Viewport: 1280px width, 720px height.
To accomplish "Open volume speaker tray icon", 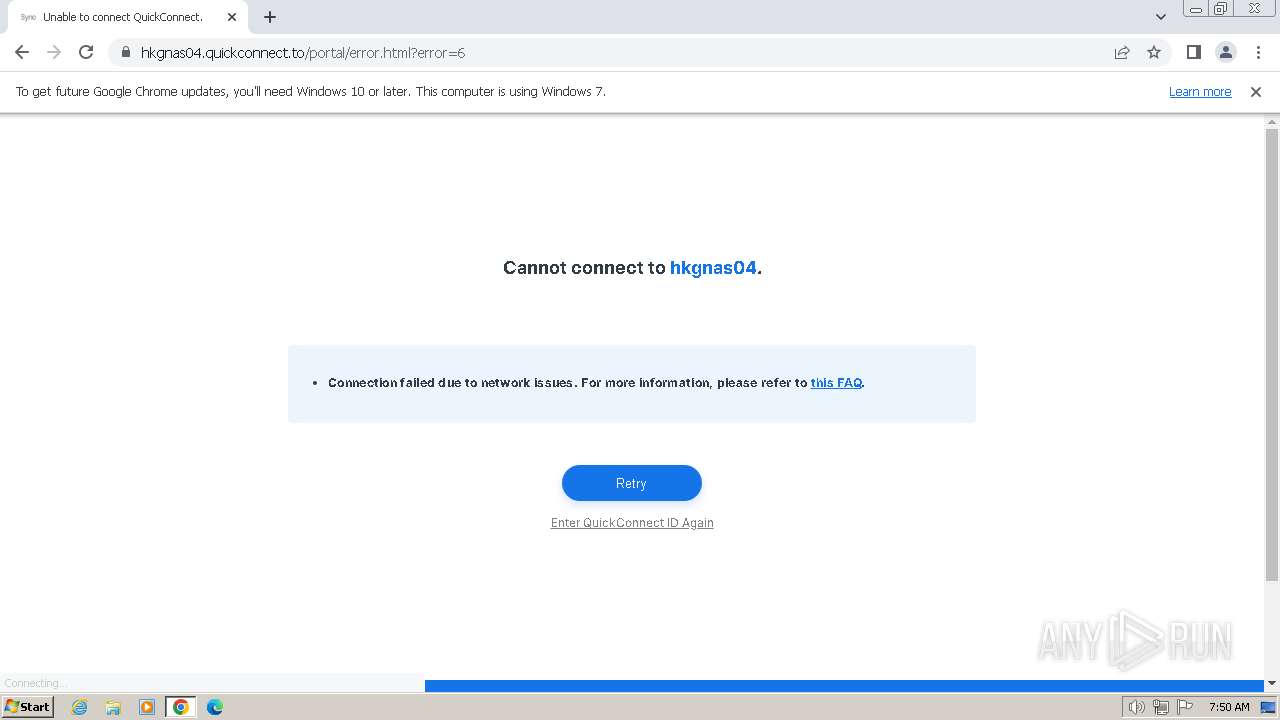I will [x=1136, y=707].
